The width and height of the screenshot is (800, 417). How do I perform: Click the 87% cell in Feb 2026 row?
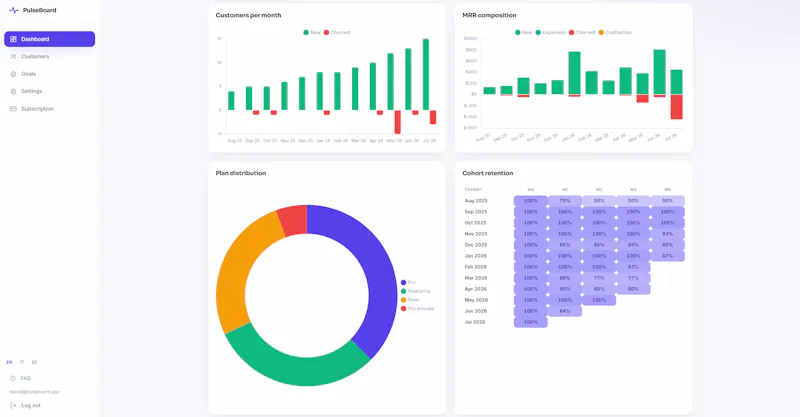coord(633,267)
